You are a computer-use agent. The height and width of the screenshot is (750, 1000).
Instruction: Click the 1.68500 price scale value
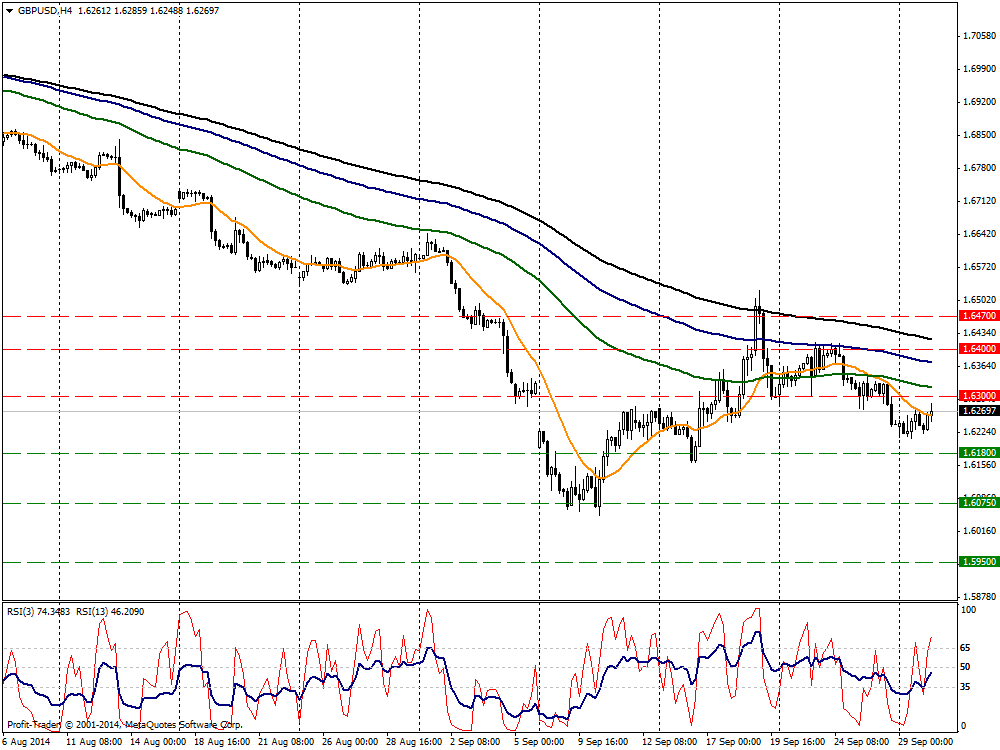[979, 135]
